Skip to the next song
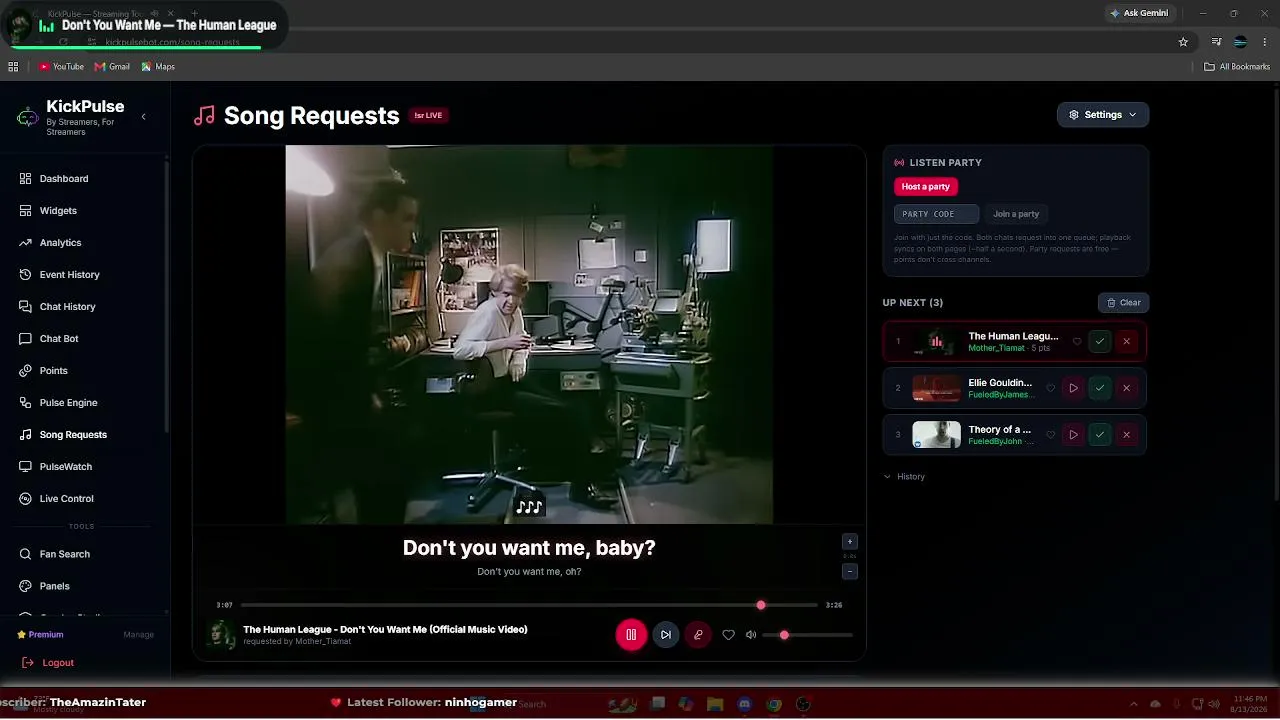 (x=666, y=635)
